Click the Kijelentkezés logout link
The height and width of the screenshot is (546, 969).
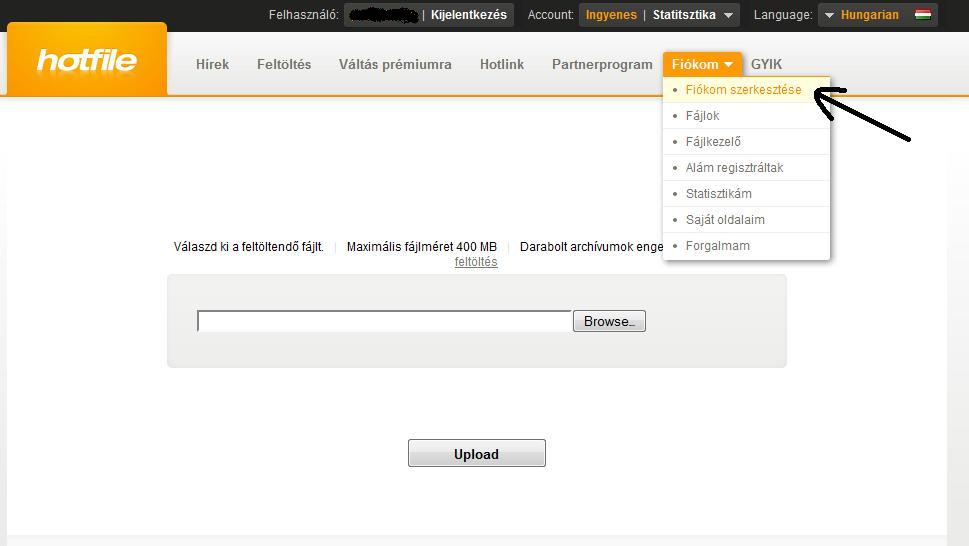468,15
